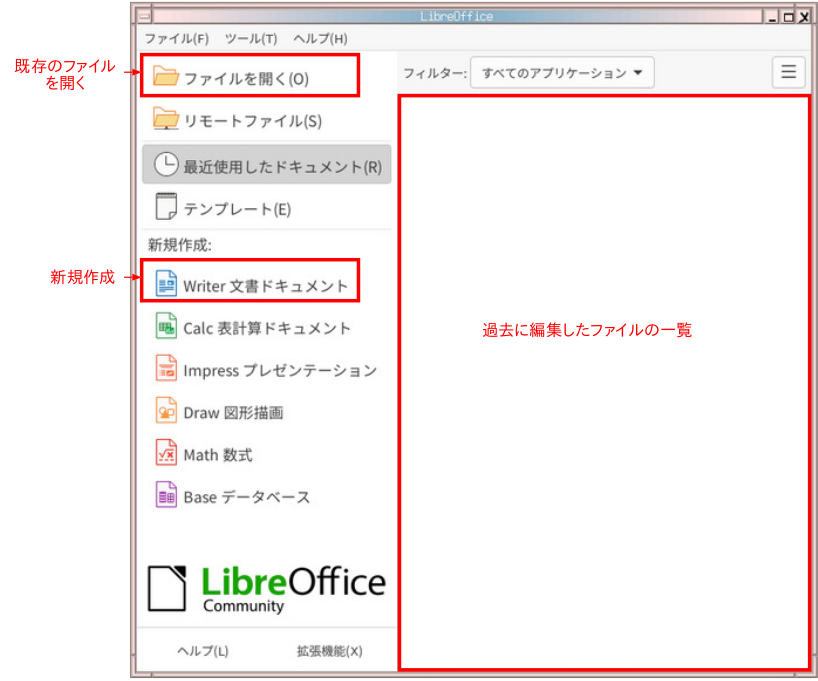Click the リモートファイル(S) label

coord(253,121)
